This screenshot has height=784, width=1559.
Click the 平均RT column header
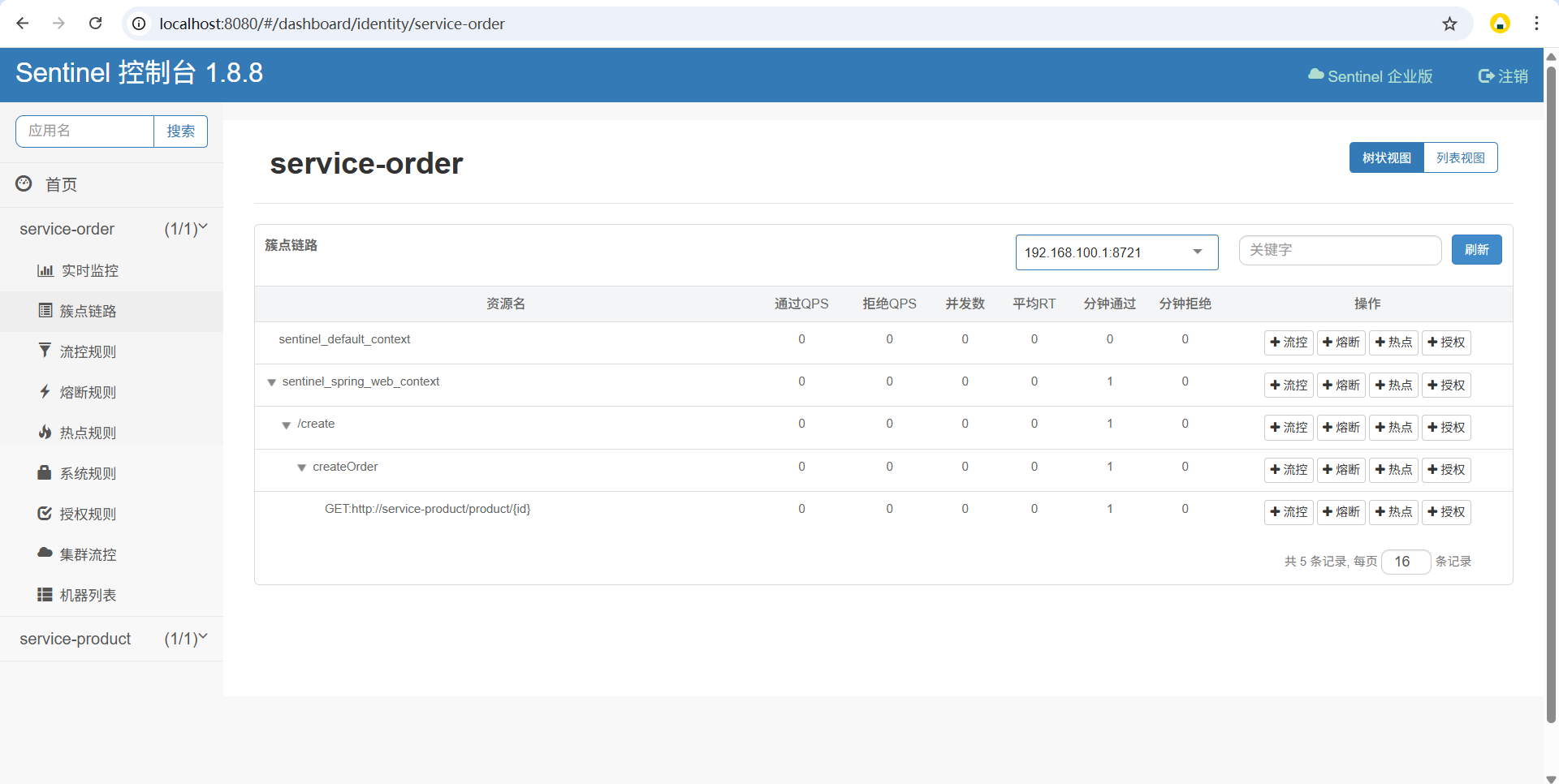[1034, 304]
